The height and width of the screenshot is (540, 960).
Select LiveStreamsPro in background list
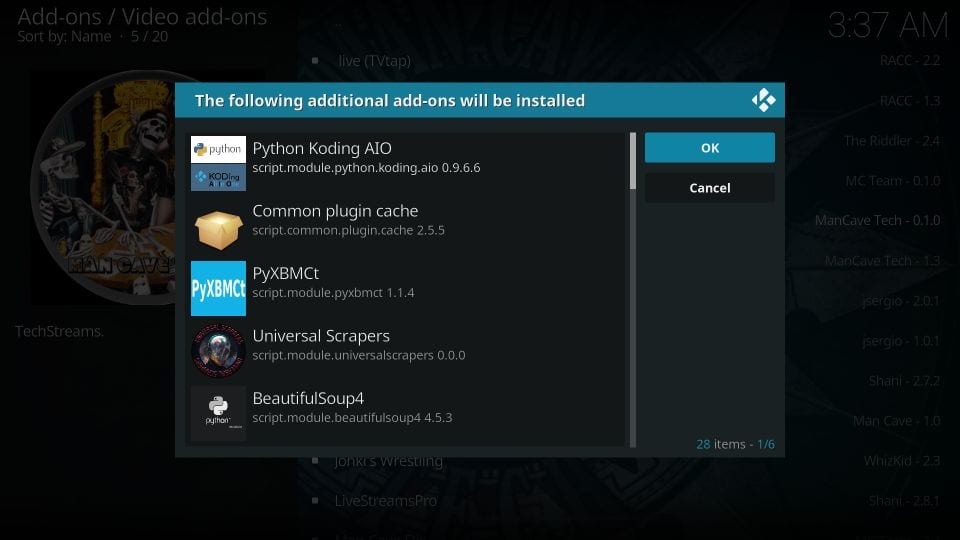click(x=386, y=501)
